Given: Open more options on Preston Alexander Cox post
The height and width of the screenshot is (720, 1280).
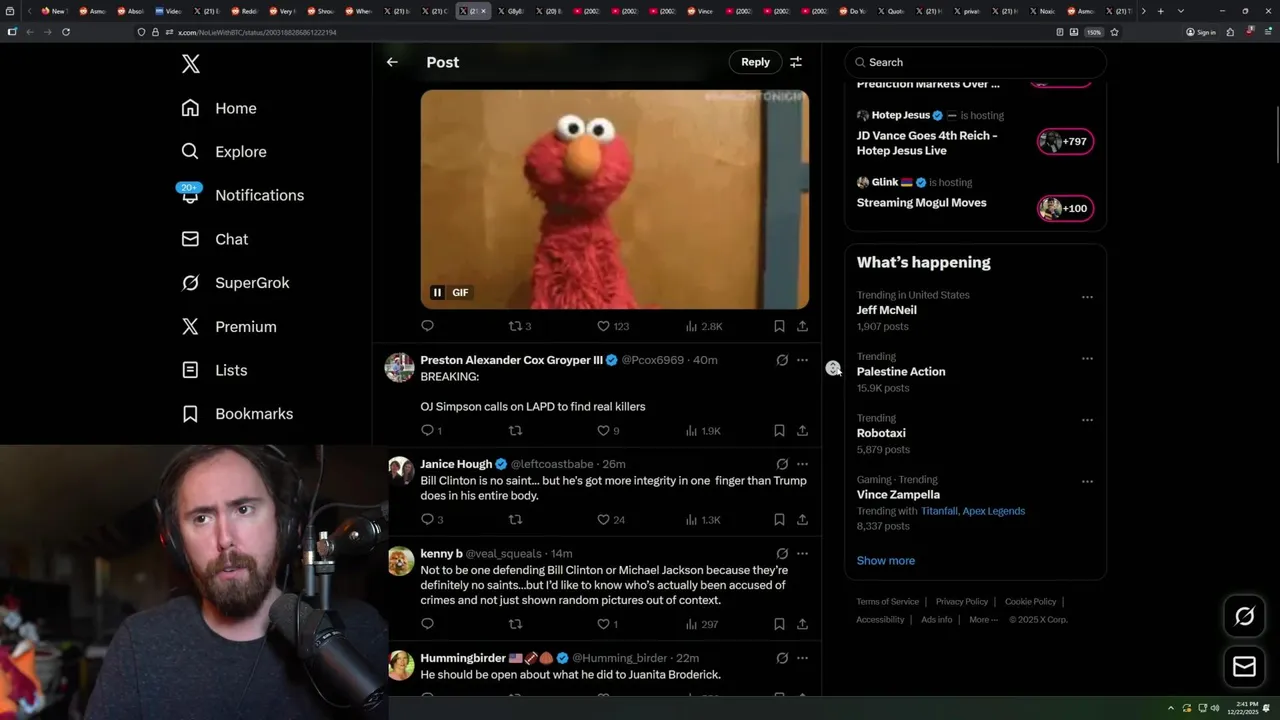Looking at the screenshot, I should (802, 360).
